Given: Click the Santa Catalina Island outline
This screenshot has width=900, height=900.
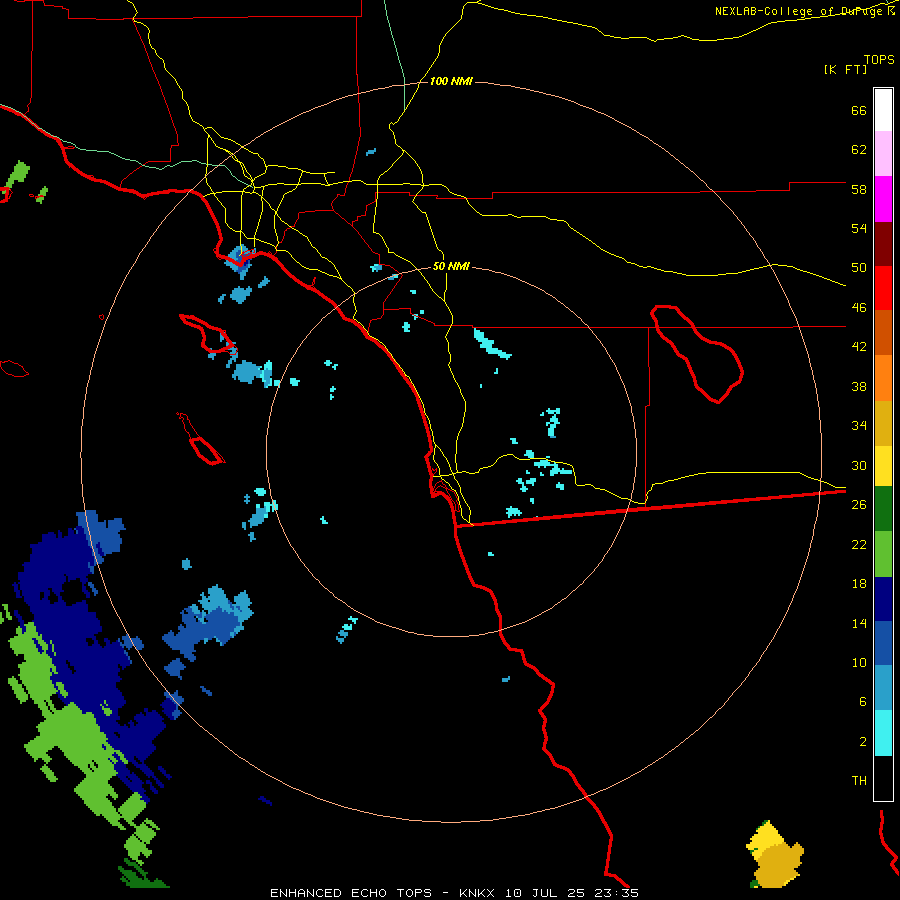Looking at the screenshot, I should (x=208, y=333).
